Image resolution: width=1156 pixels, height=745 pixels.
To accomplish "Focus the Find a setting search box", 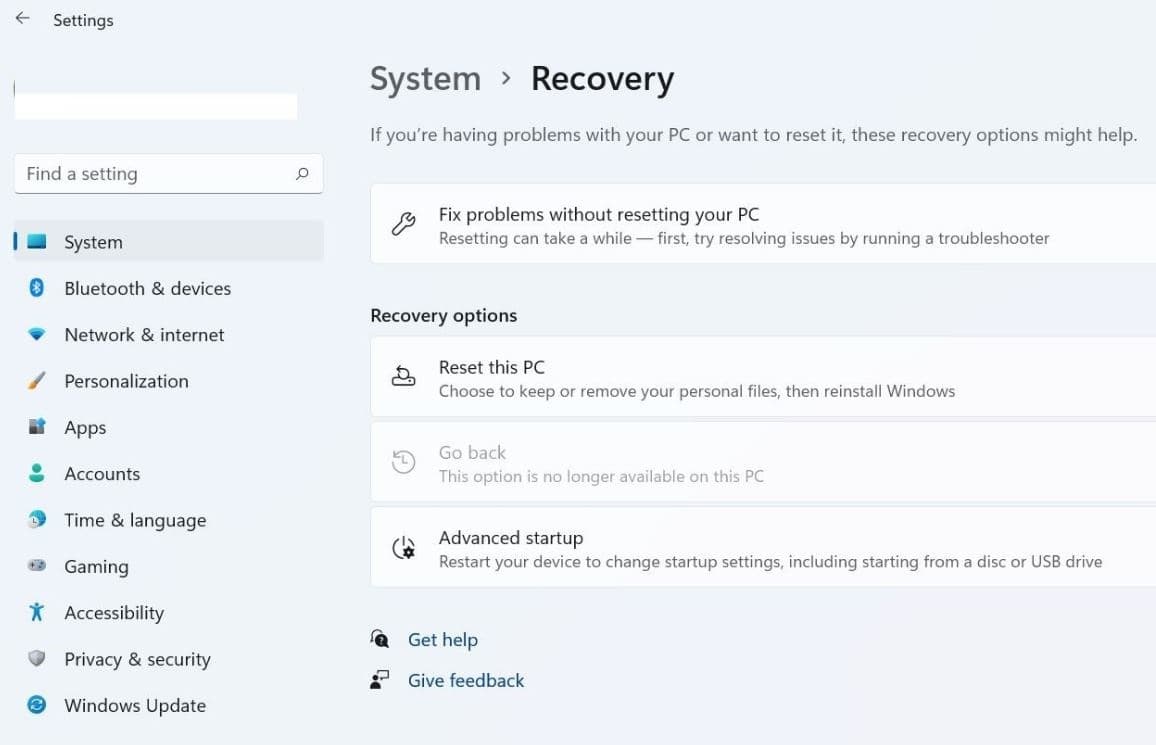I will click(x=150, y=174).
